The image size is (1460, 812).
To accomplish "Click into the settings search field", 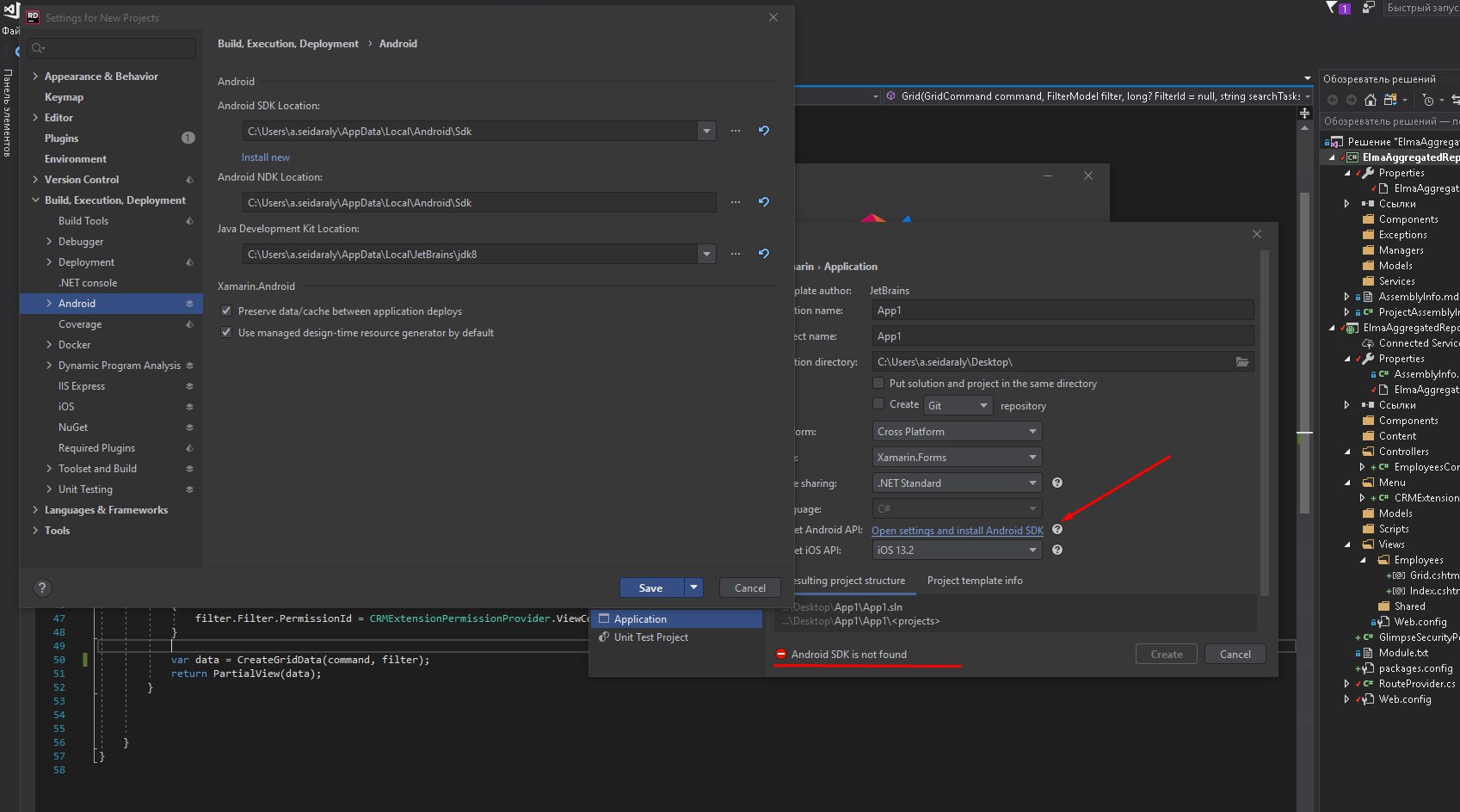I will [112, 48].
